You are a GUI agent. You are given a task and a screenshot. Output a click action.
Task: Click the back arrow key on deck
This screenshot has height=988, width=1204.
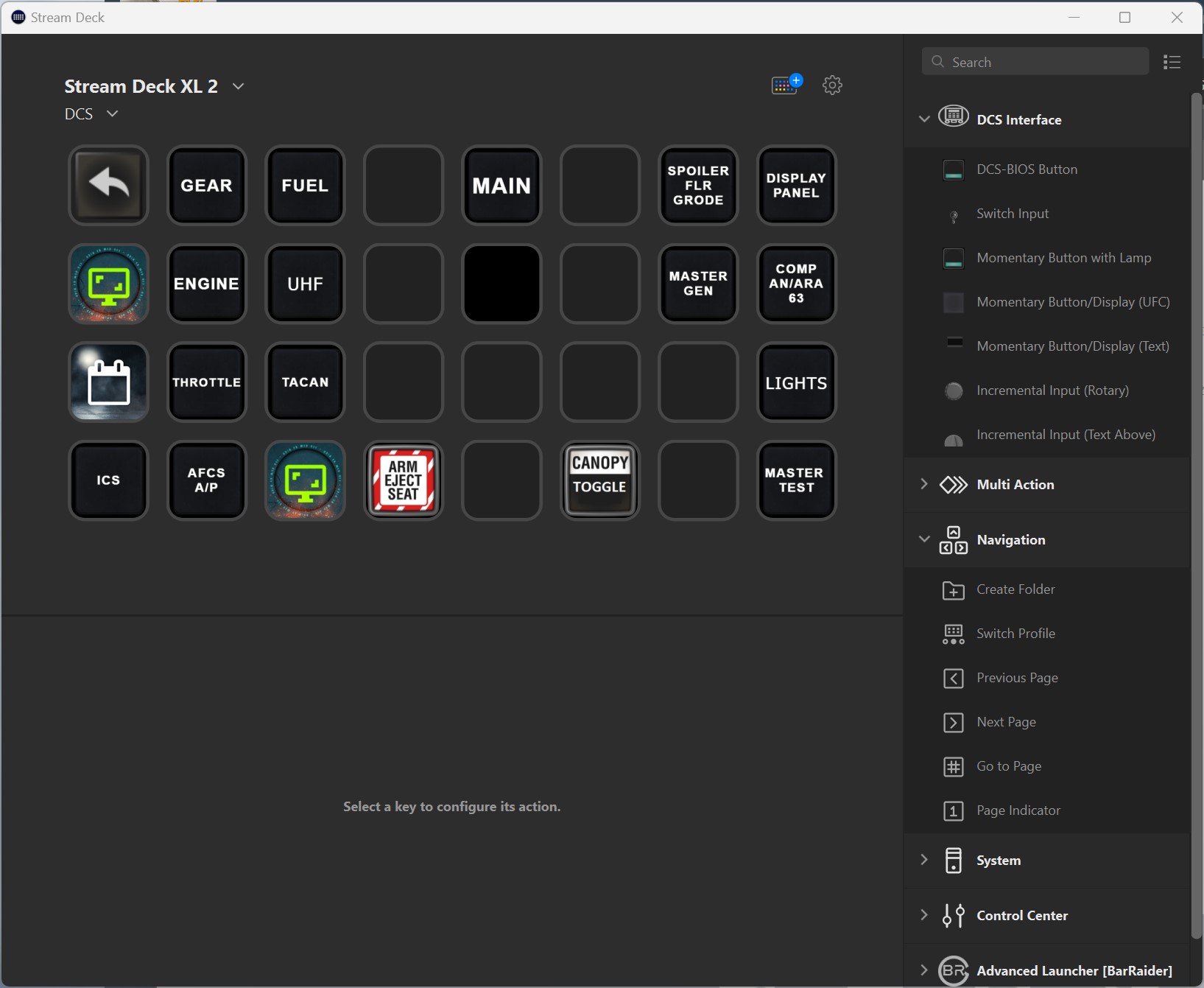click(x=108, y=185)
